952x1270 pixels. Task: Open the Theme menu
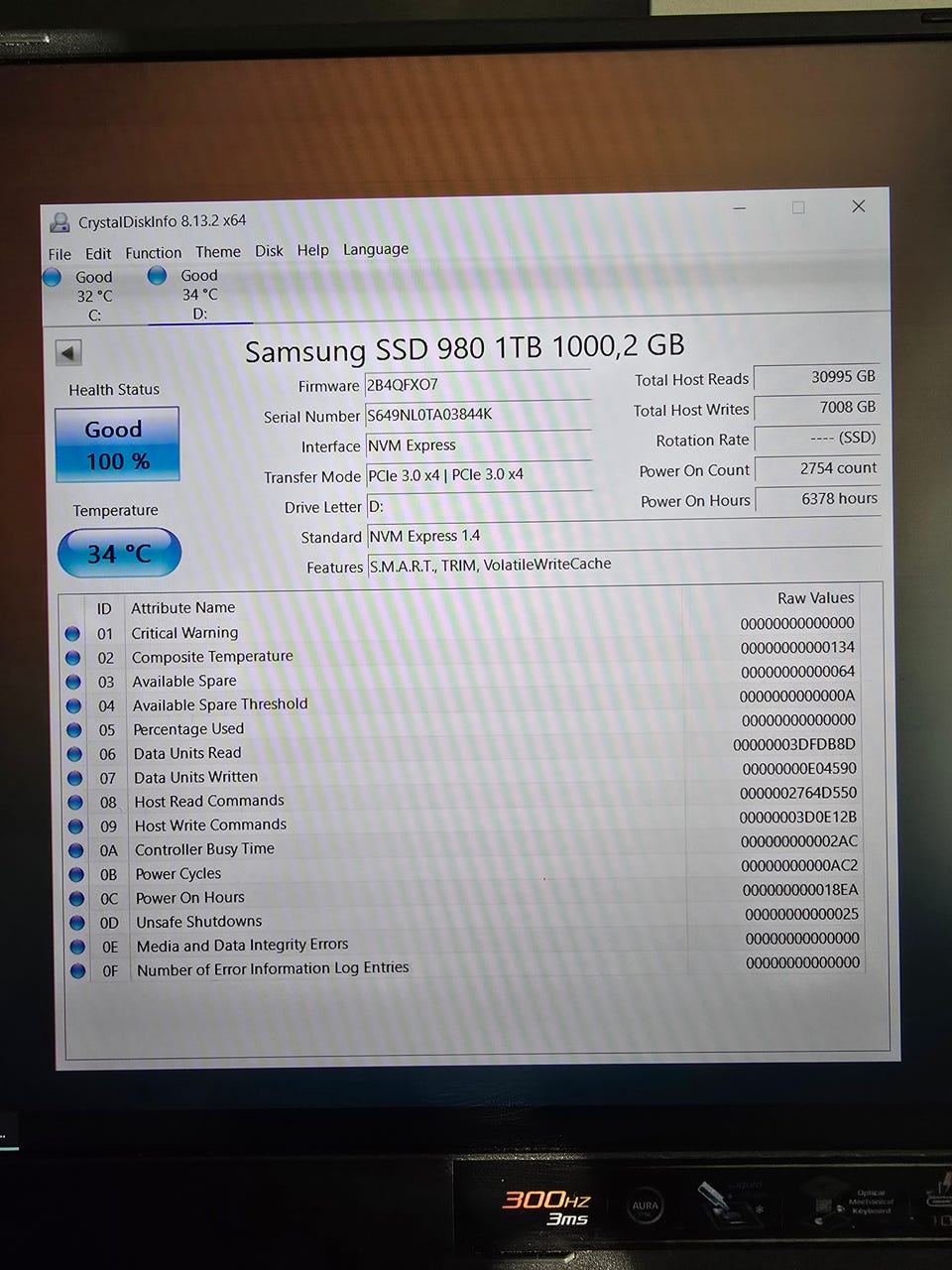(x=217, y=252)
